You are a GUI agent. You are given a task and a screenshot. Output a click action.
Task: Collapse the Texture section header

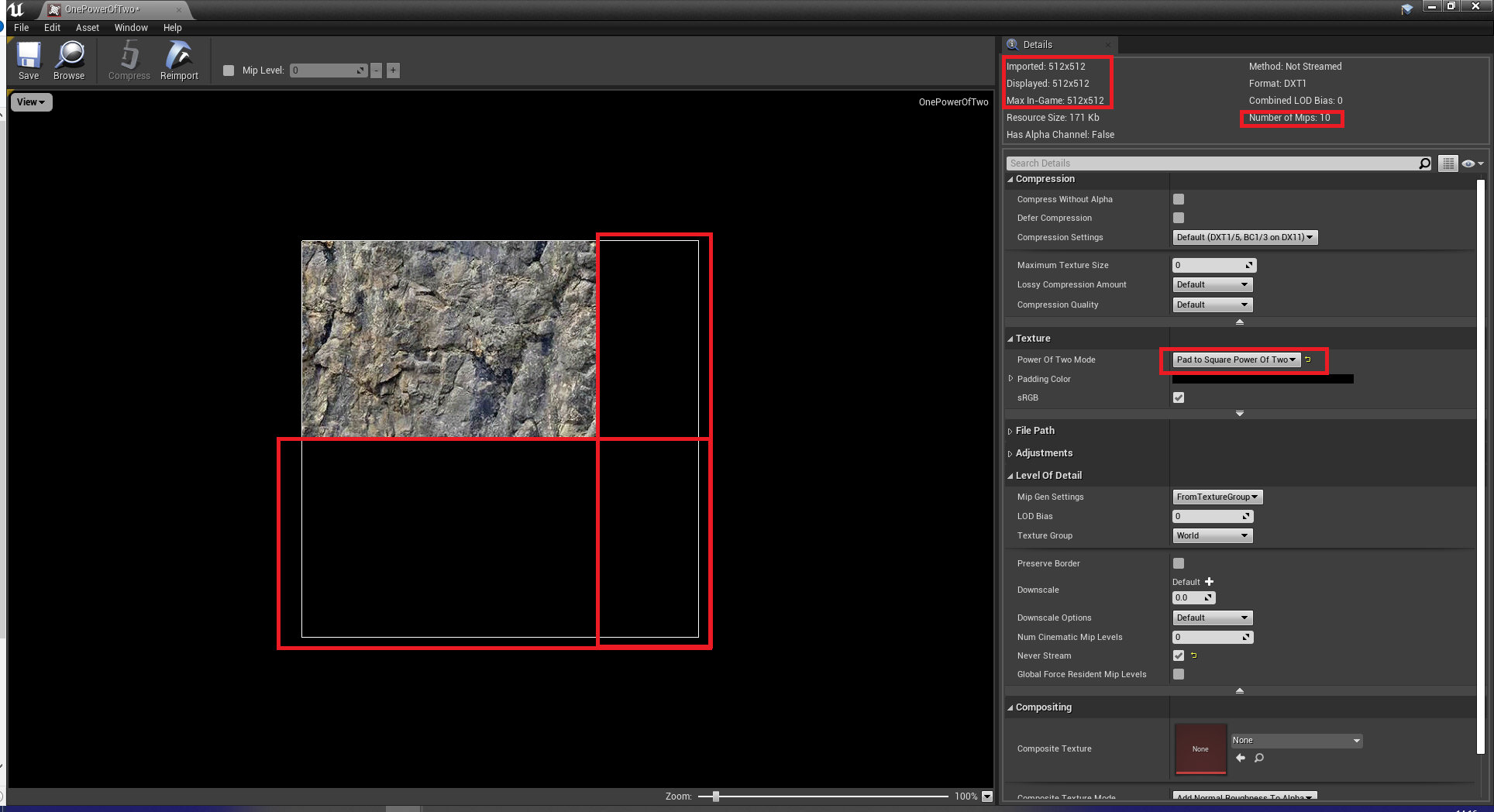coord(1010,339)
